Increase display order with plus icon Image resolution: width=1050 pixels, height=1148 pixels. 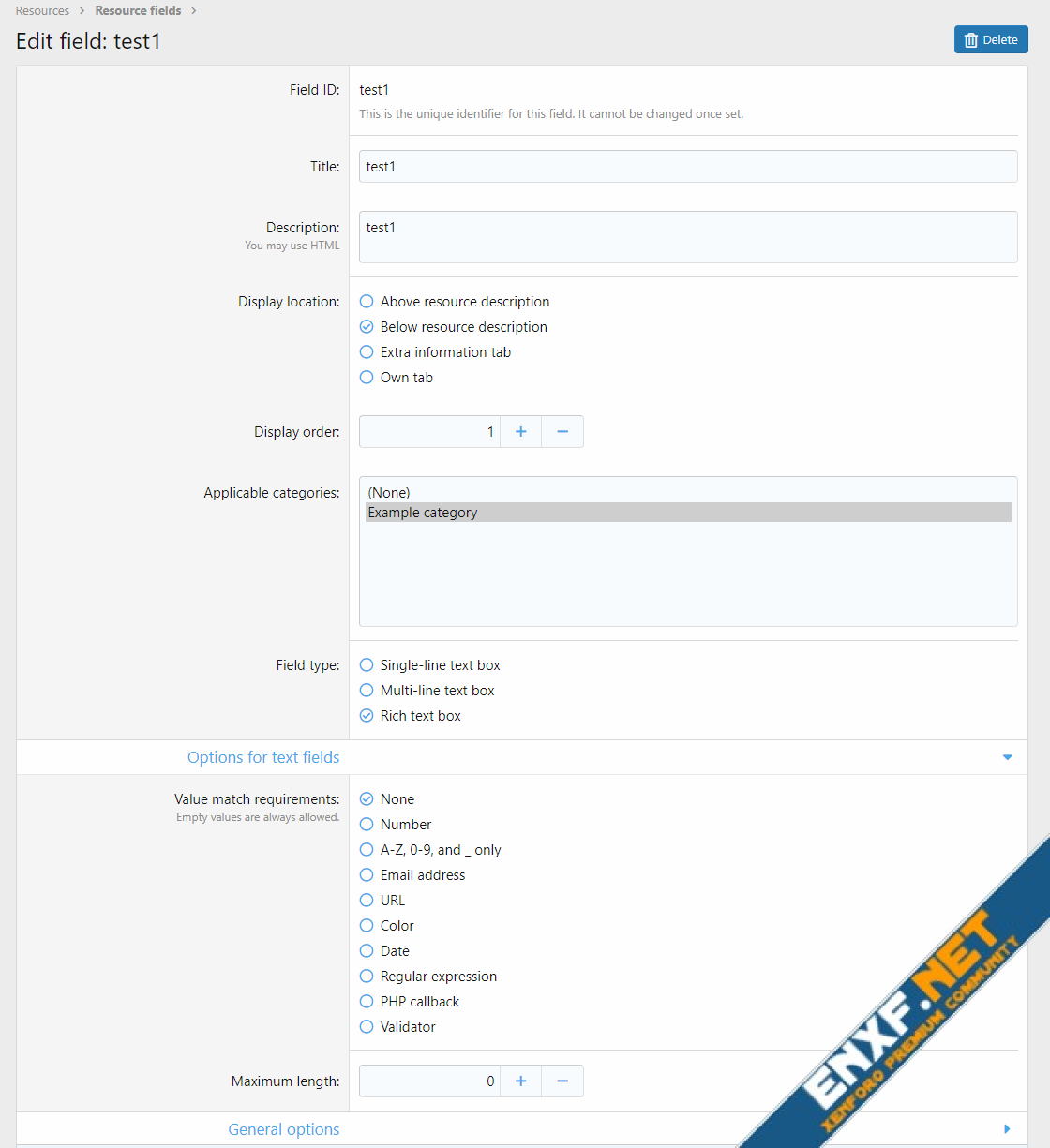[521, 432]
